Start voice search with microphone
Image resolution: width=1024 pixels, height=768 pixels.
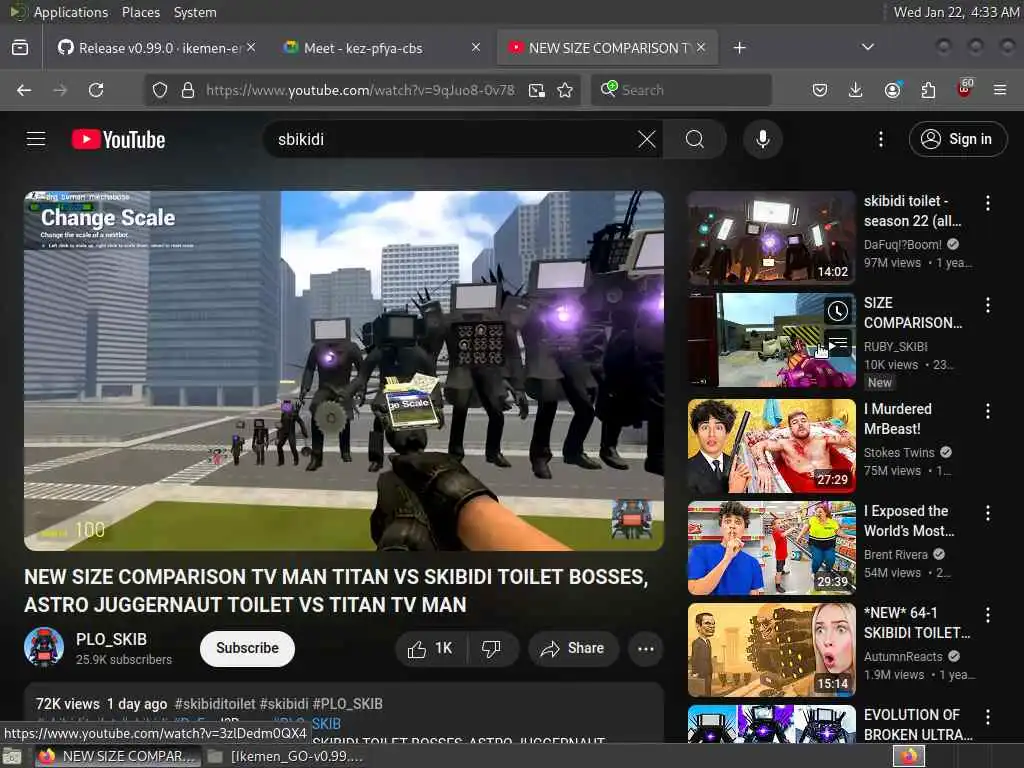(x=762, y=139)
